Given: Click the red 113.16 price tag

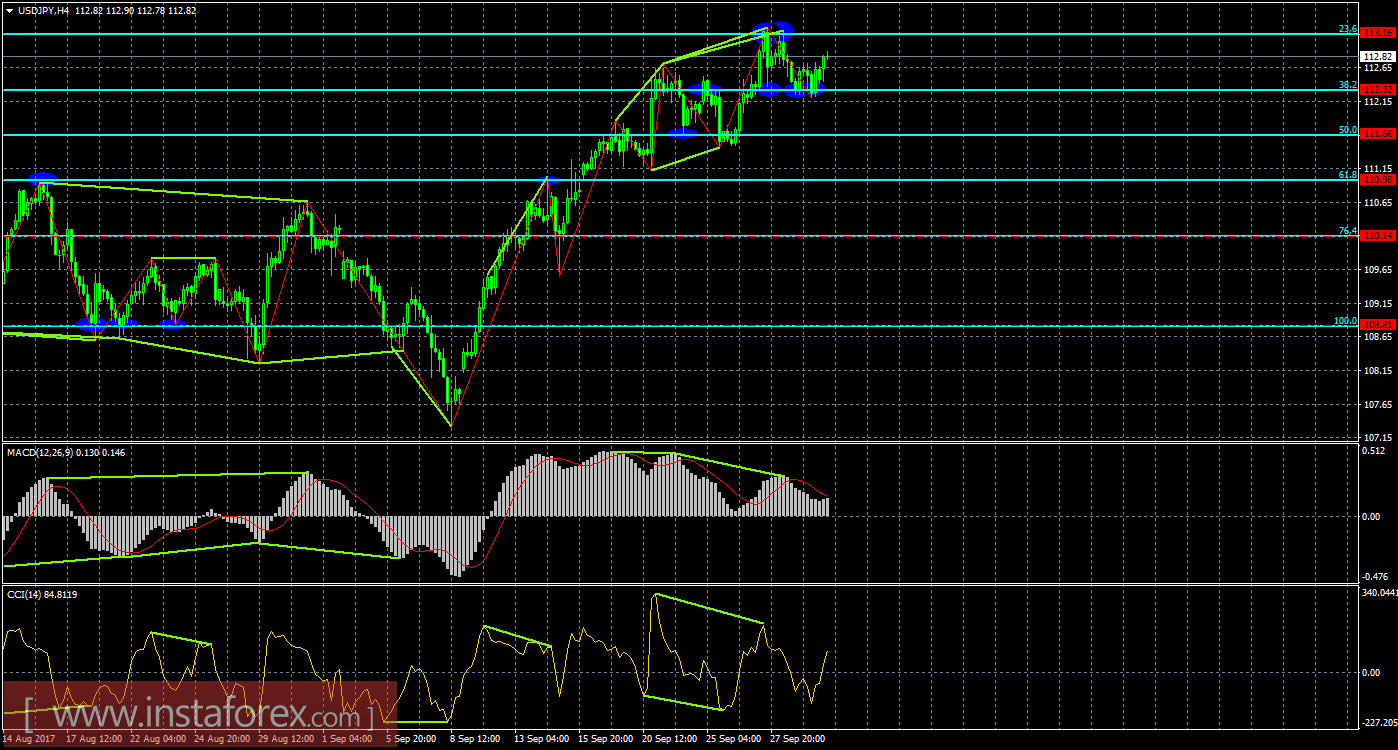Looking at the screenshot, I should pyautogui.click(x=1379, y=33).
